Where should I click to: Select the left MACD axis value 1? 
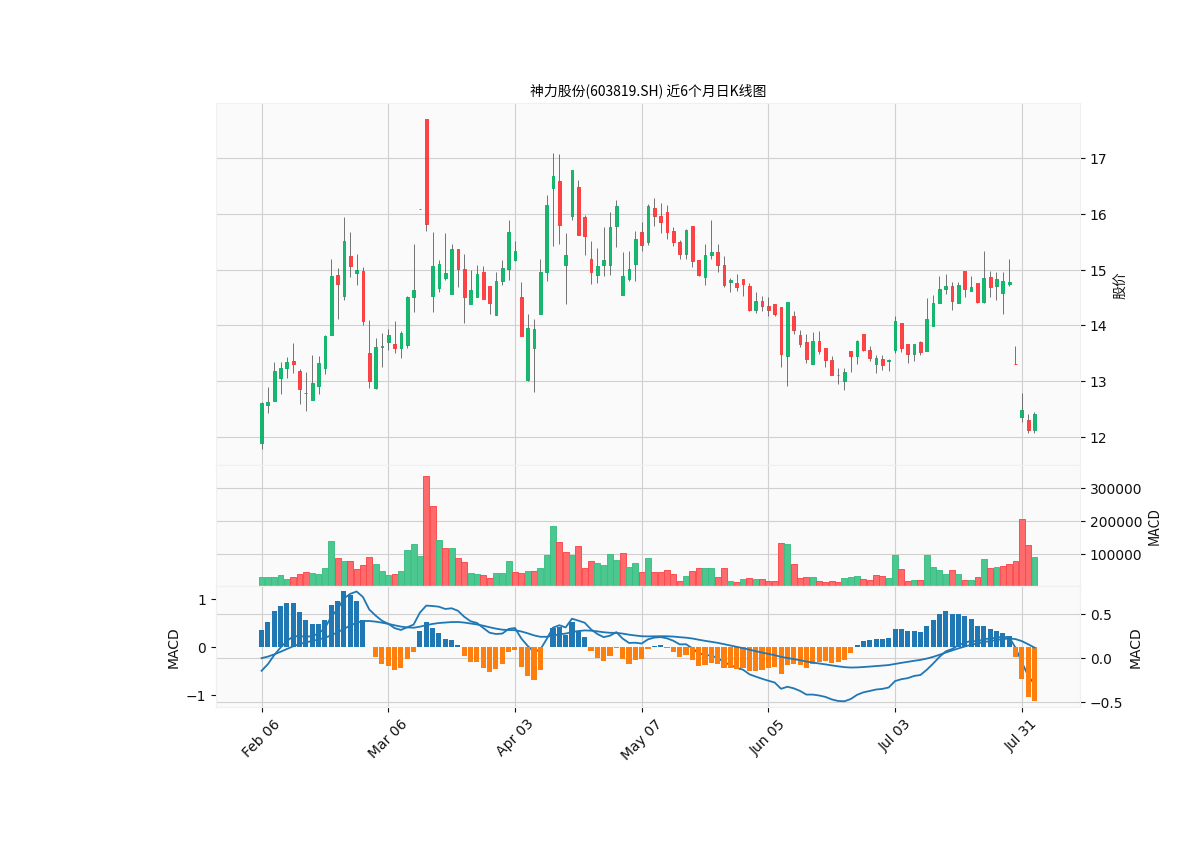[x=201, y=600]
